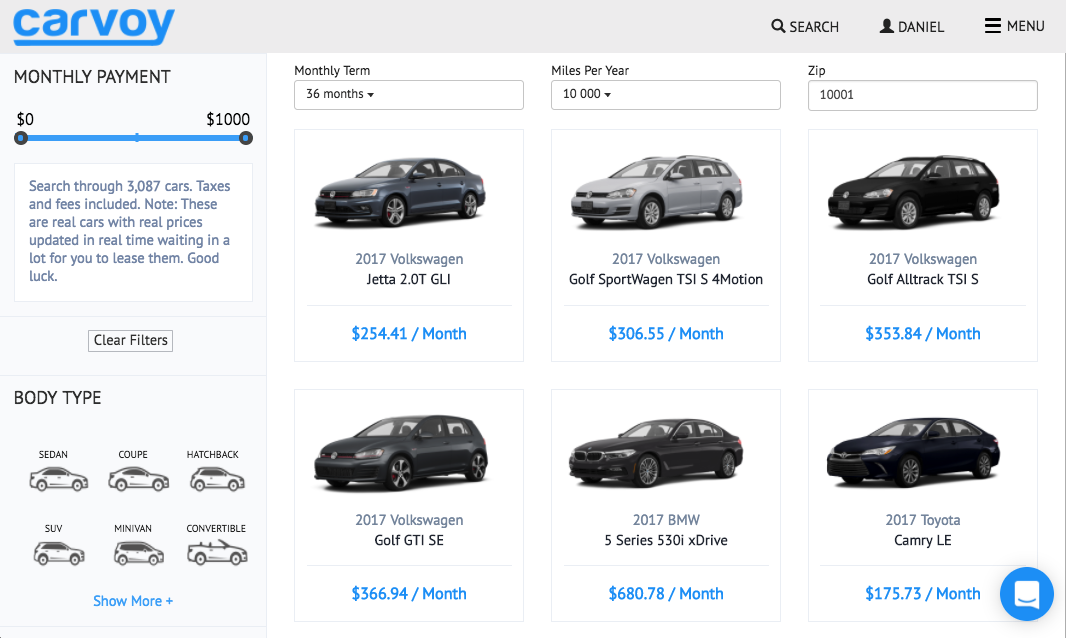Click the Clear Filters button
The image size is (1066, 638).
click(130, 340)
